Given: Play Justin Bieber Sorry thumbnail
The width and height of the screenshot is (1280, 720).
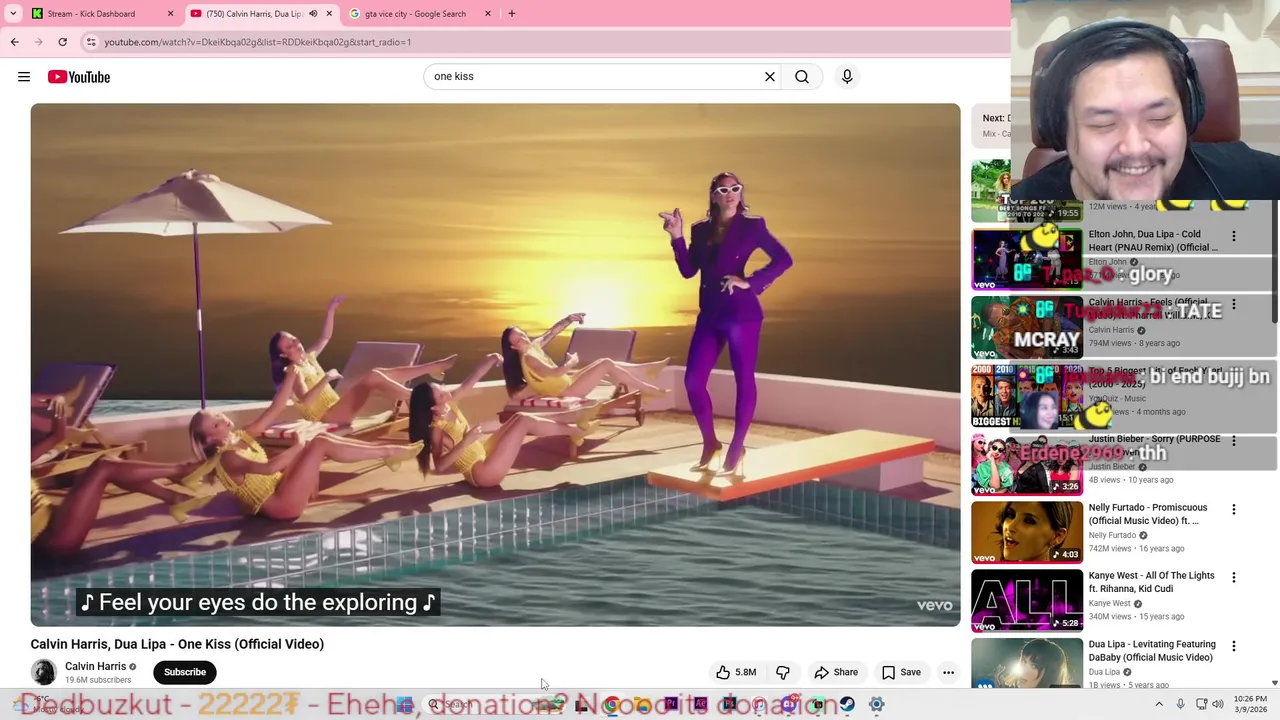Looking at the screenshot, I should pyautogui.click(x=1027, y=465).
